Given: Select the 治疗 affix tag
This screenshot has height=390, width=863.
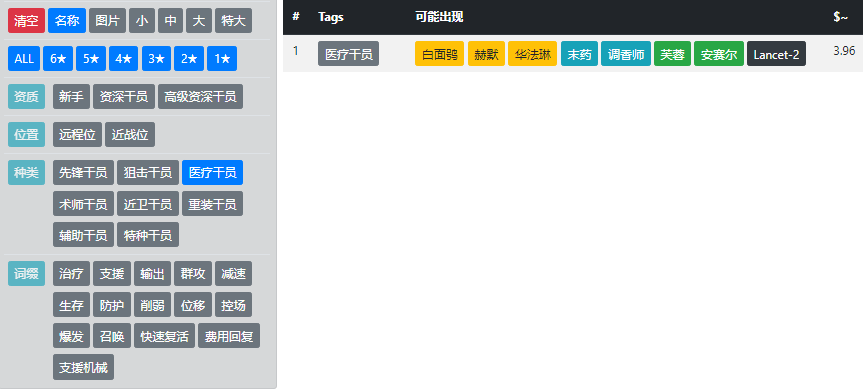Looking at the screenshot, I should (x=71, y=273).
